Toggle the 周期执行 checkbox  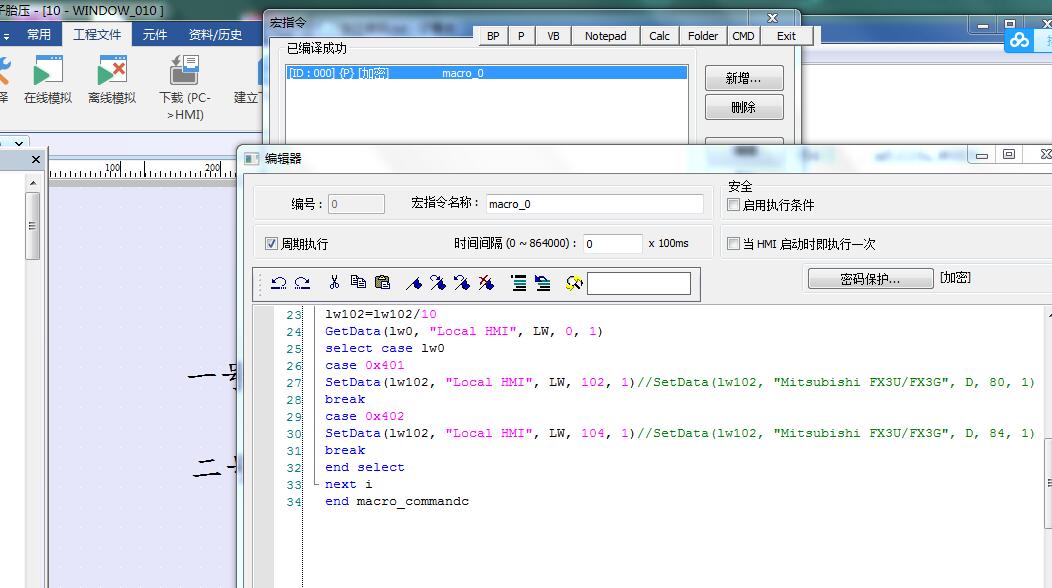coord(271,244)
